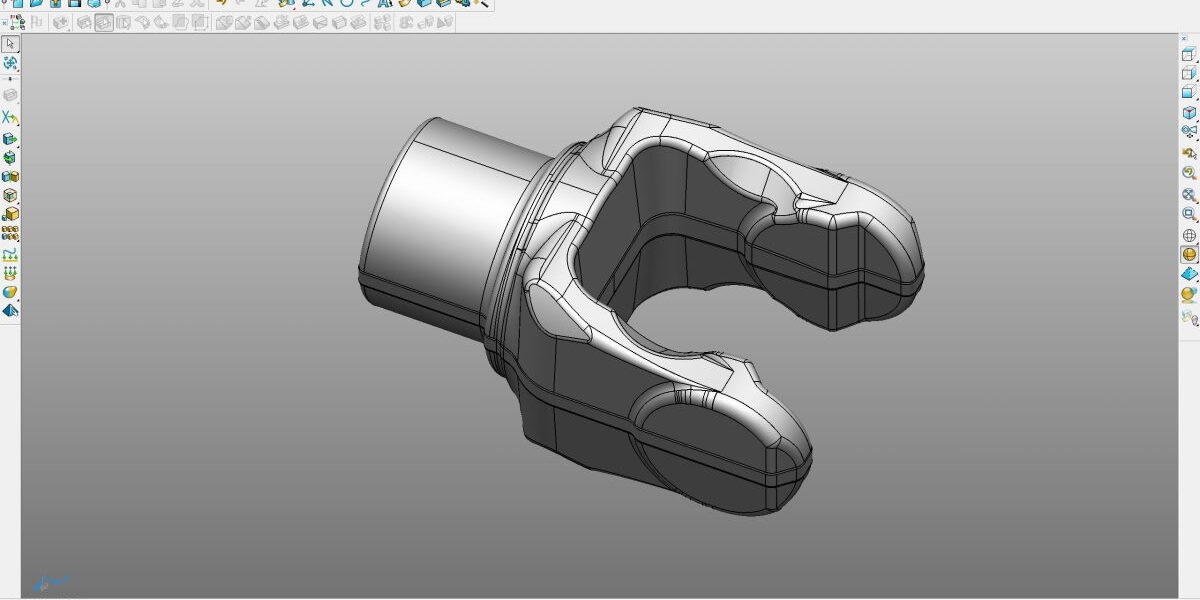Select the wireframe globe rendering icon
Viewport: 1200px width, 600px height.
coord(1189,235)
